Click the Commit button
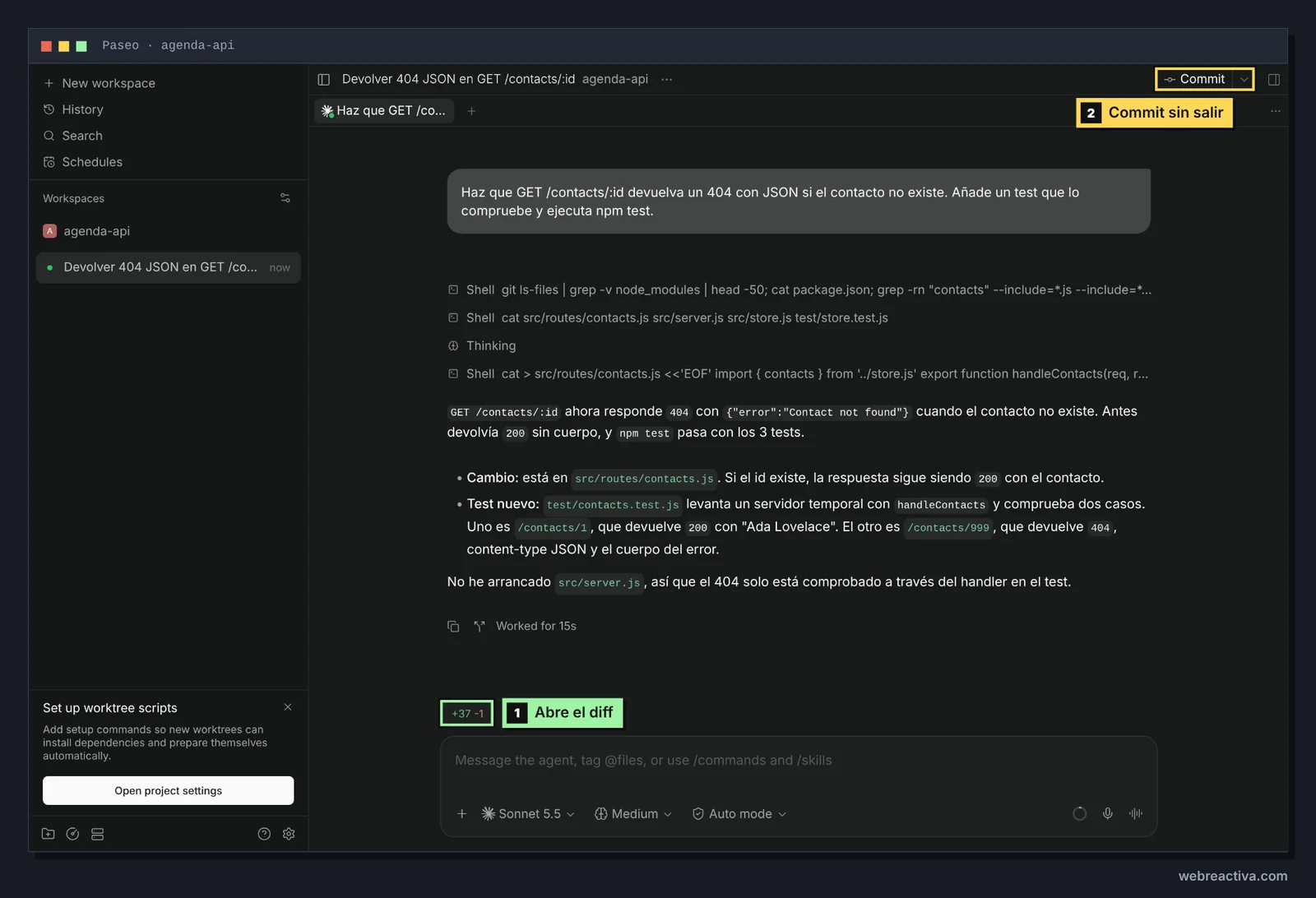 tap(1195, 80)
